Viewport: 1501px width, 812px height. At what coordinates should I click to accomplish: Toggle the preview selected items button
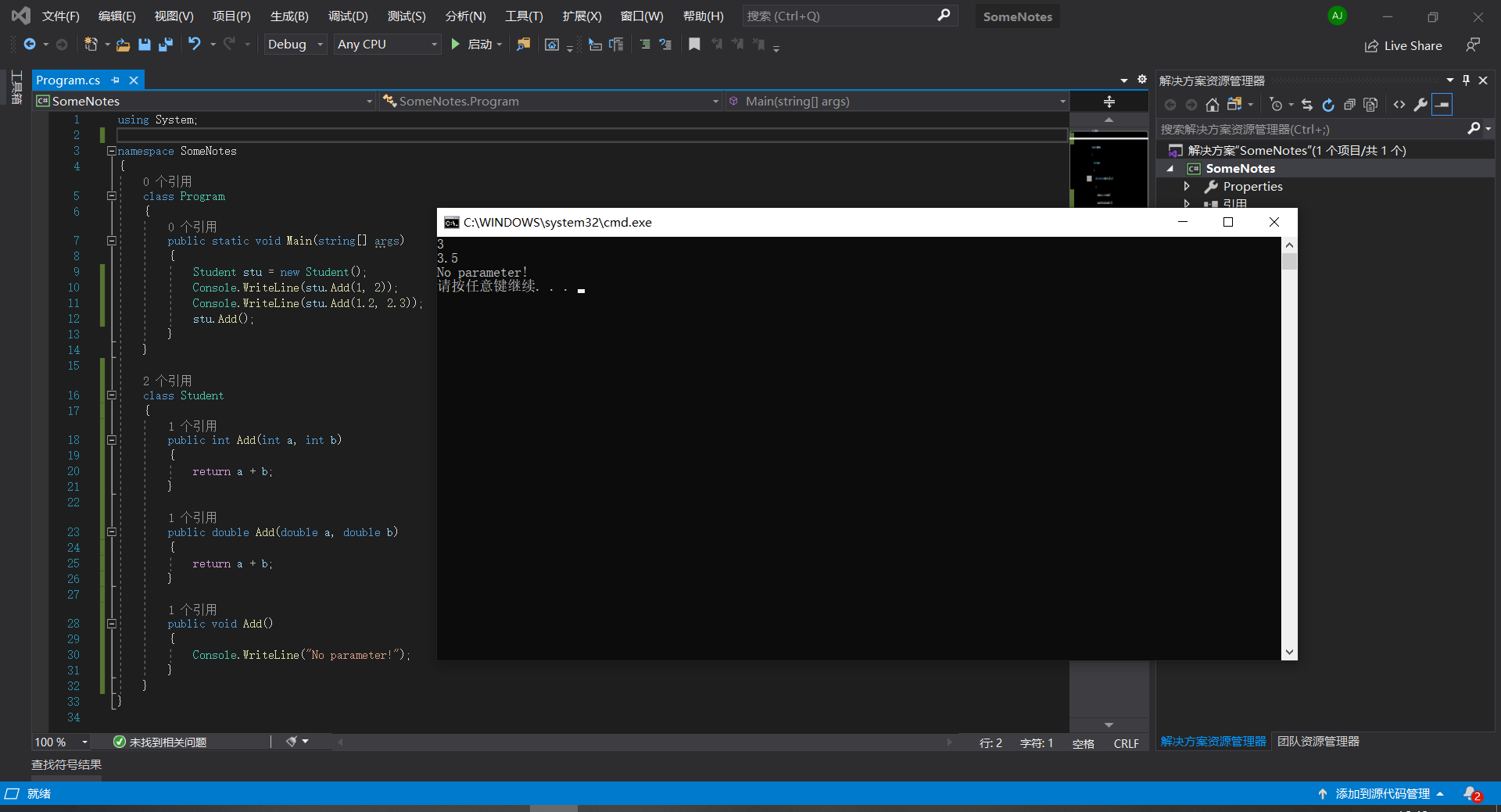(1442, 105)
